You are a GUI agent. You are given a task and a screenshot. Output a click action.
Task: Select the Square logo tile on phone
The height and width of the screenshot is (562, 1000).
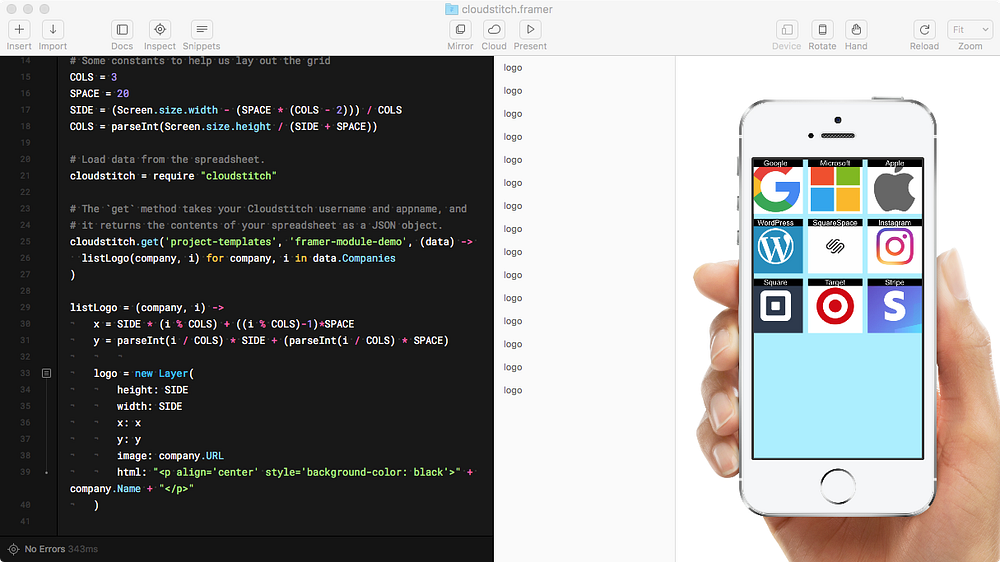(776, 306)
